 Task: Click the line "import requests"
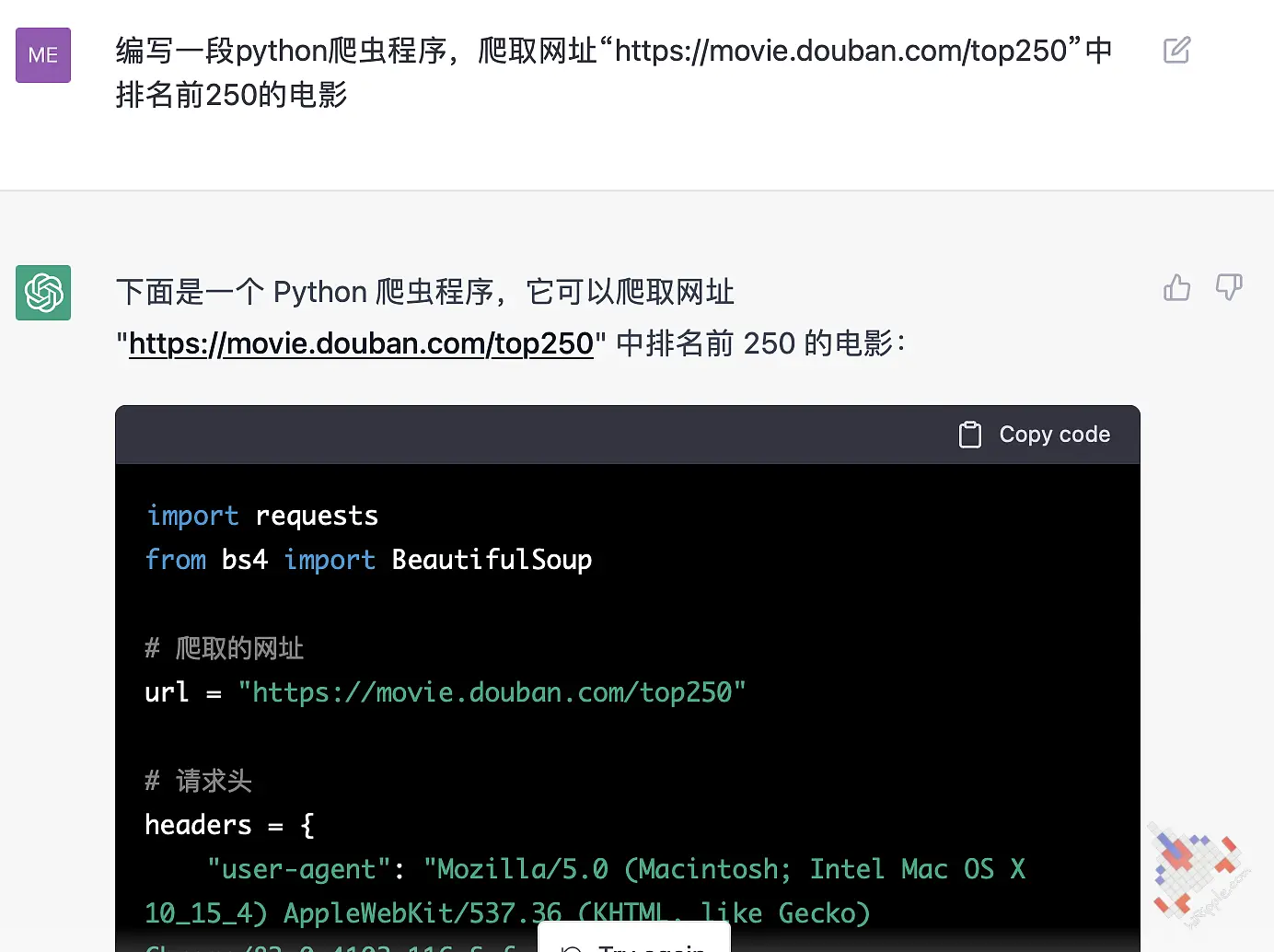(262, 516)
